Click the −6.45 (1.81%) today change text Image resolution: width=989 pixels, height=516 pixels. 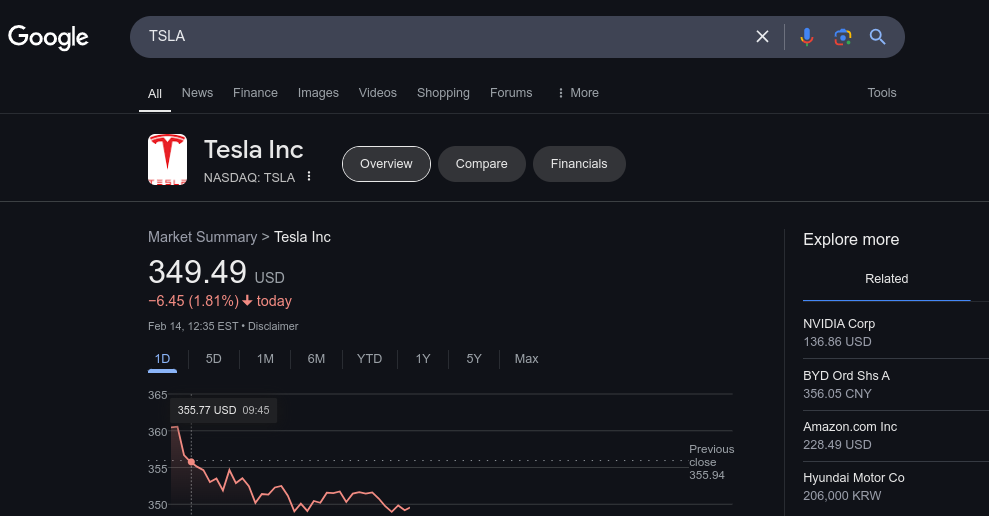(x=220, y=301)
